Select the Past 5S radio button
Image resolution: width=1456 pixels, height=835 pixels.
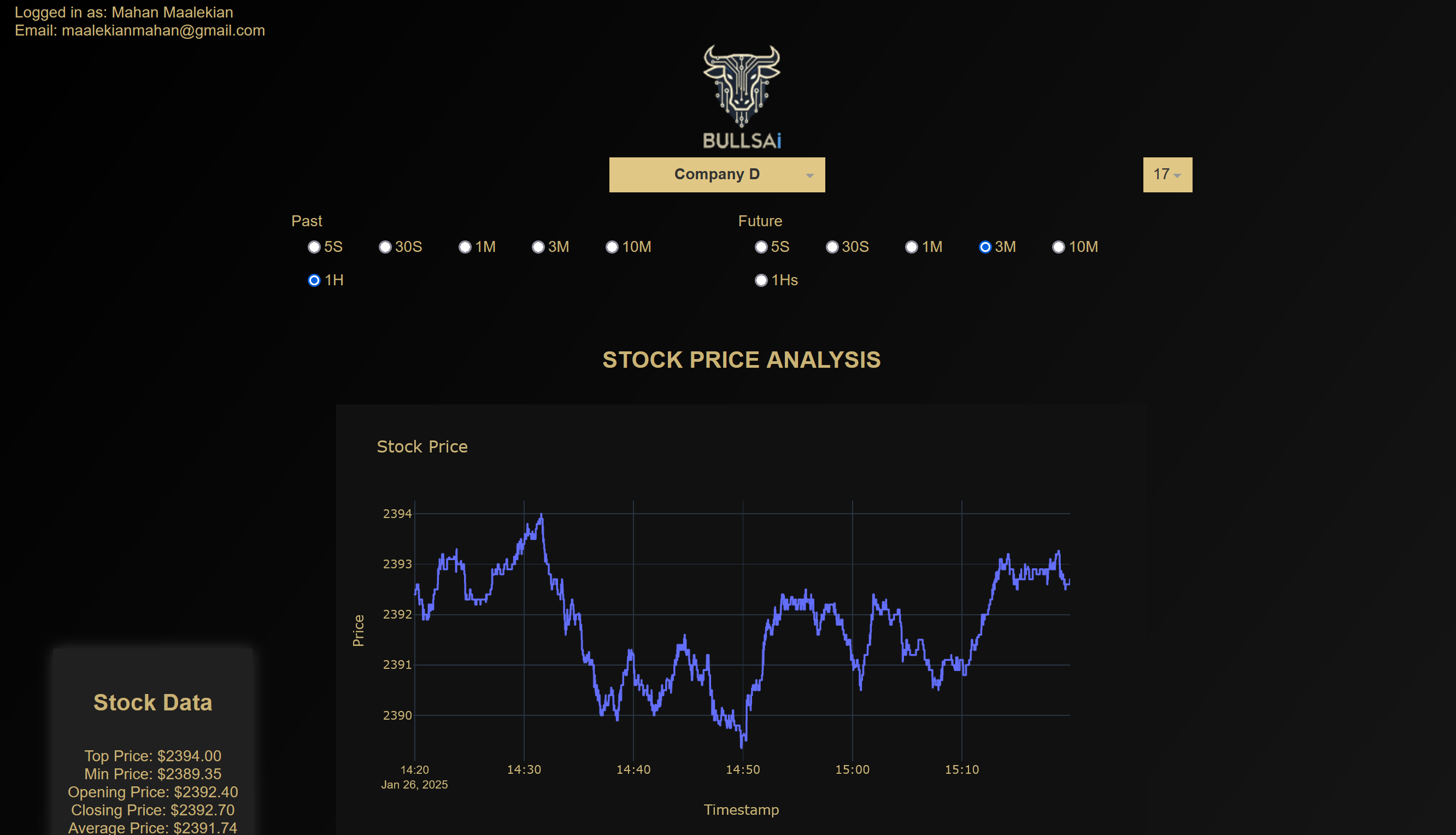[x=314, y=246]
